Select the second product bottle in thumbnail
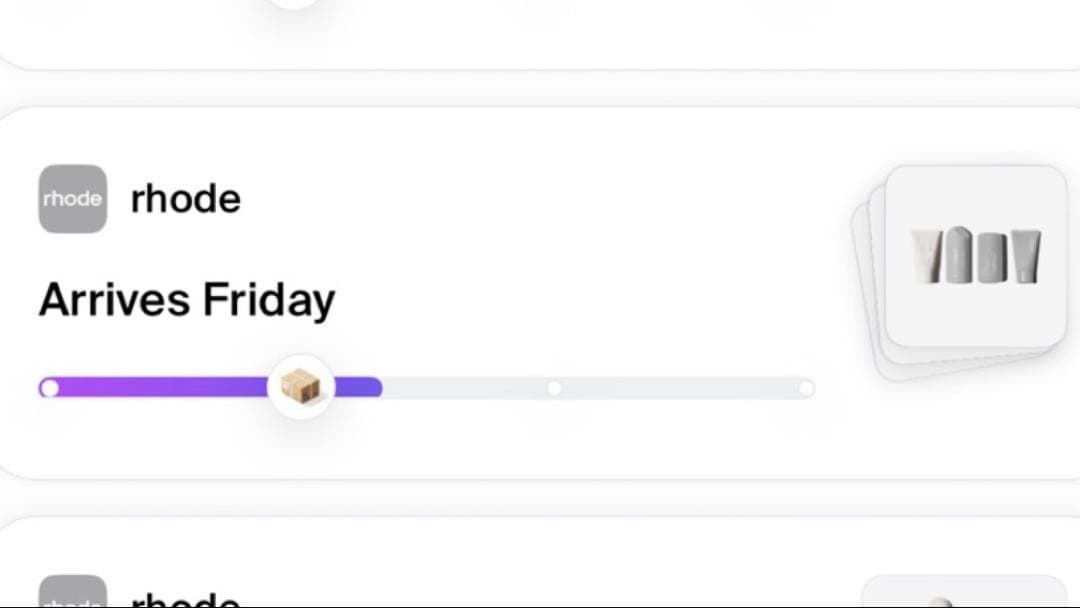Screen dimensions: 1080x608 pos(957,255)
